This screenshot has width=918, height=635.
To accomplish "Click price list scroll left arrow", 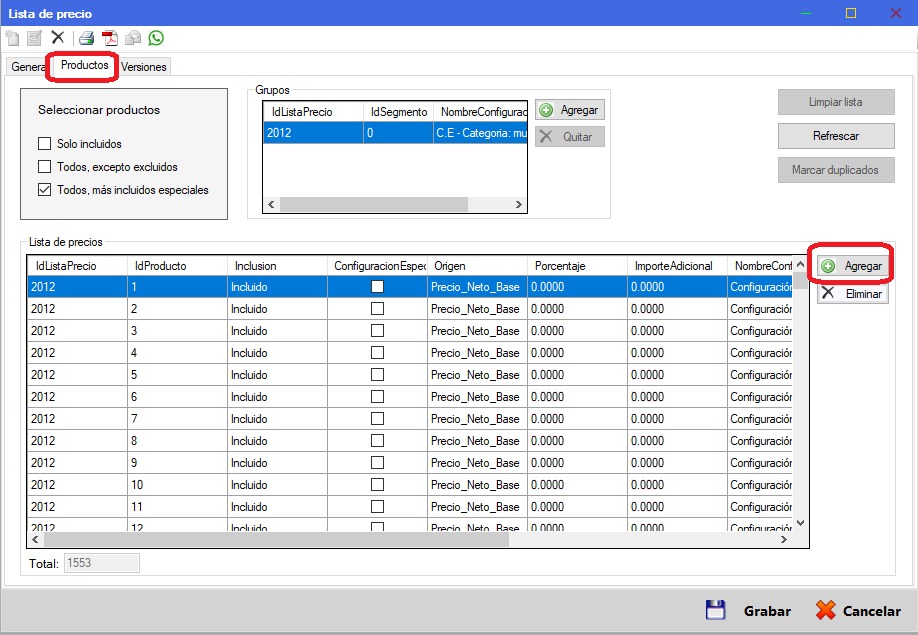I will pos(35,540).
